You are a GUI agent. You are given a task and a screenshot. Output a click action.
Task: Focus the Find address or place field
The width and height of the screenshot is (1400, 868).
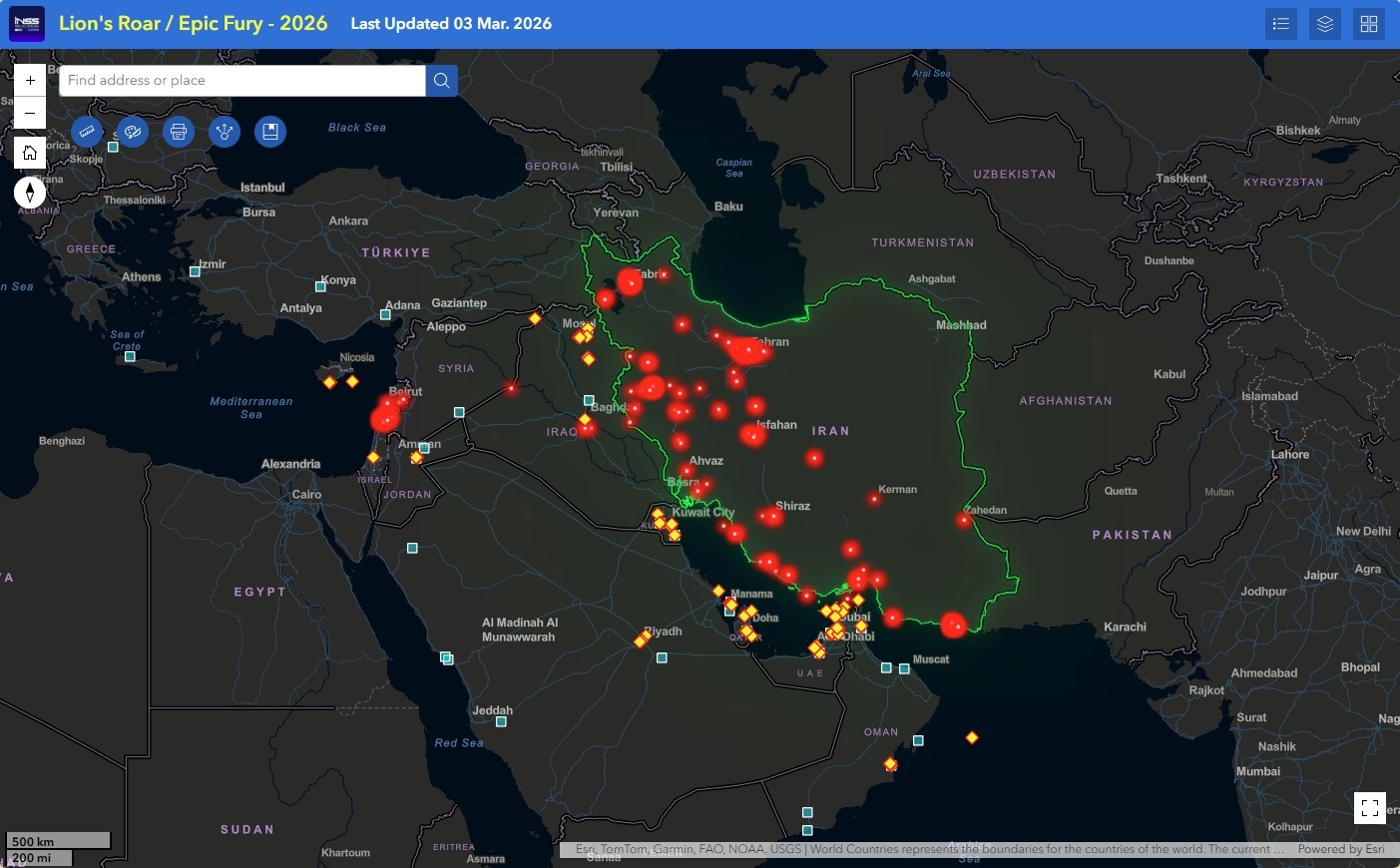pos(242,81)
